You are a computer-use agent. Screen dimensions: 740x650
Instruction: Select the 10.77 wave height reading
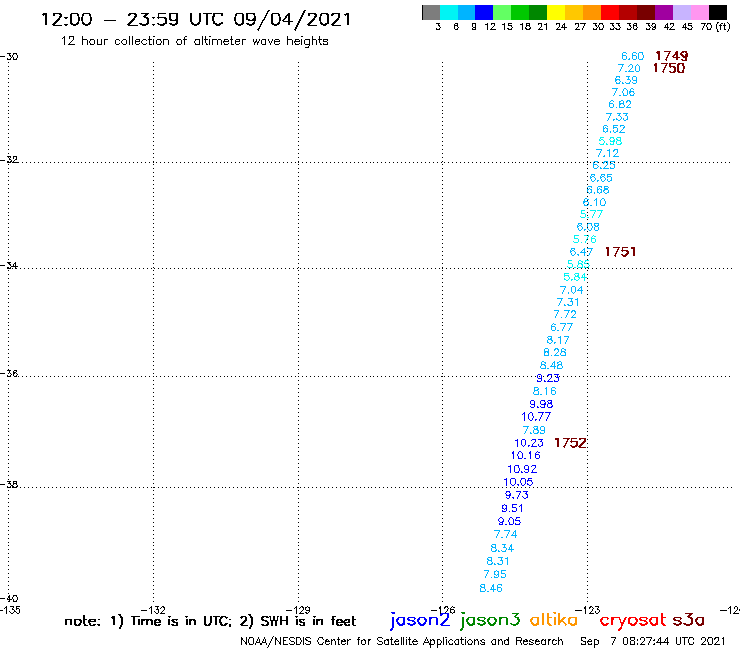[536, 417]
